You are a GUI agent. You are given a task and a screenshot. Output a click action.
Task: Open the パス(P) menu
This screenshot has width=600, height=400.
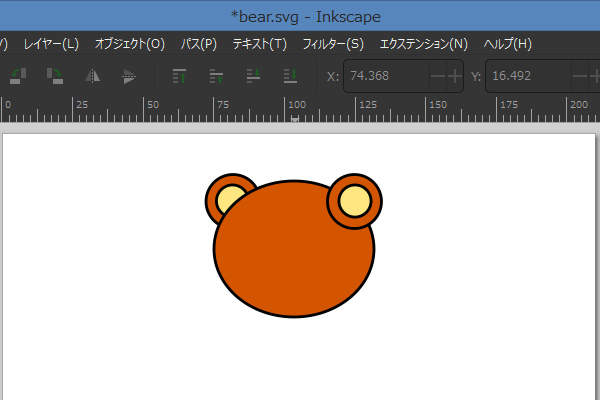[x=198, y=44]
